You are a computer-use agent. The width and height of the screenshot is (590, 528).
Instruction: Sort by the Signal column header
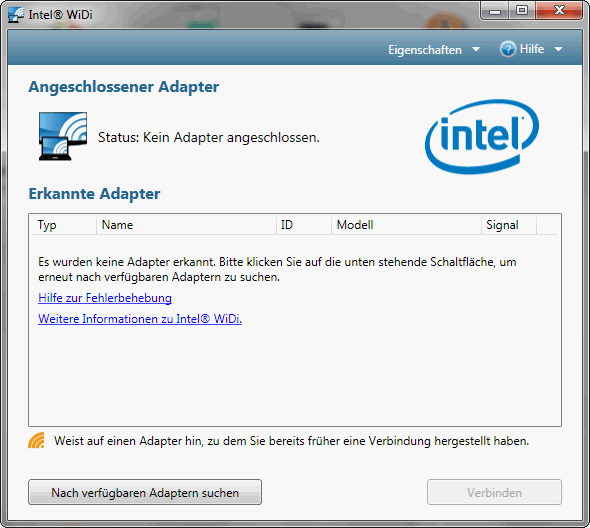(509, 225)
